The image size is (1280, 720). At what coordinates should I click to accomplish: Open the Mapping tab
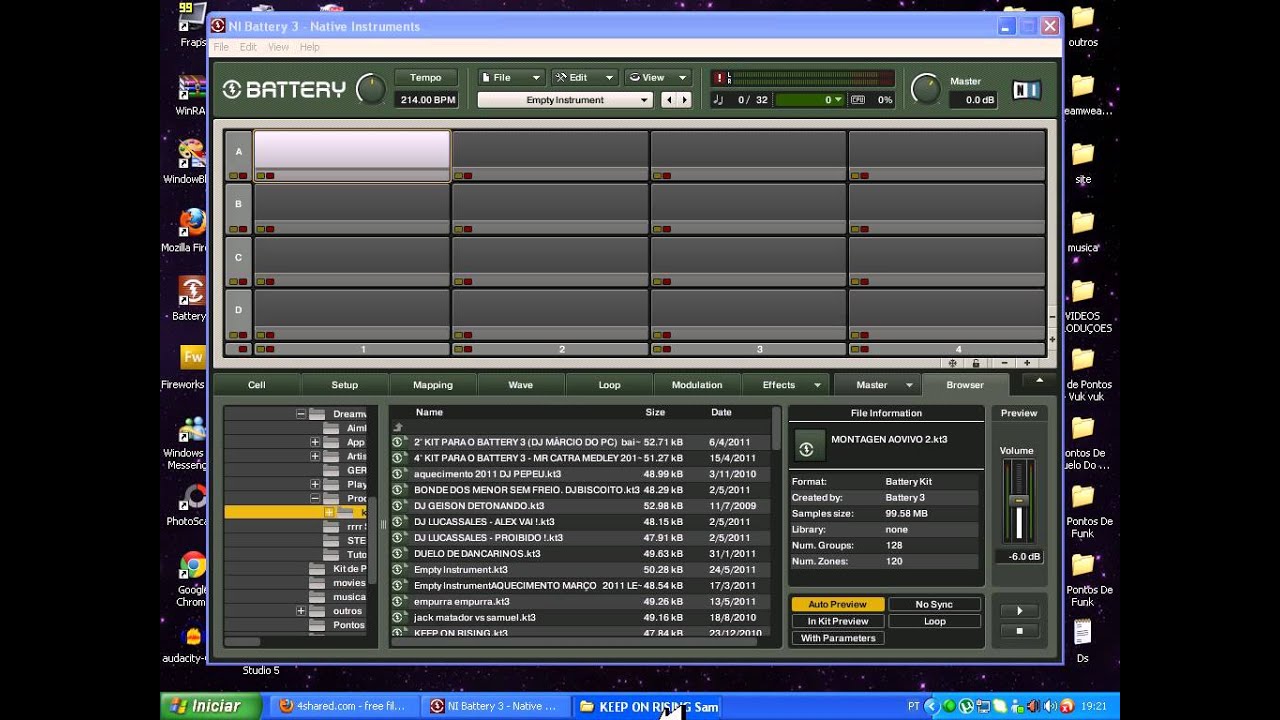(432, 385)
